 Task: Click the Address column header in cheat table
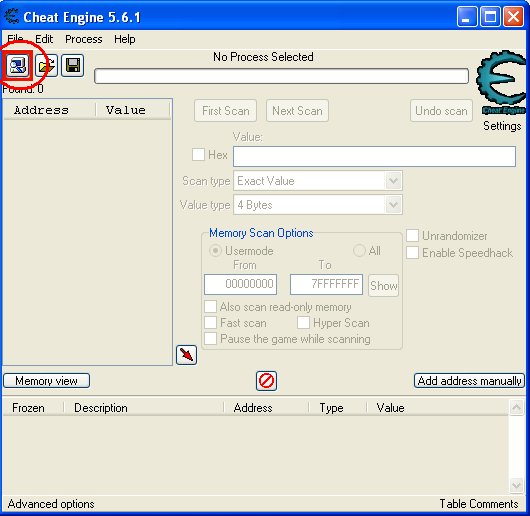pos(266,408)
